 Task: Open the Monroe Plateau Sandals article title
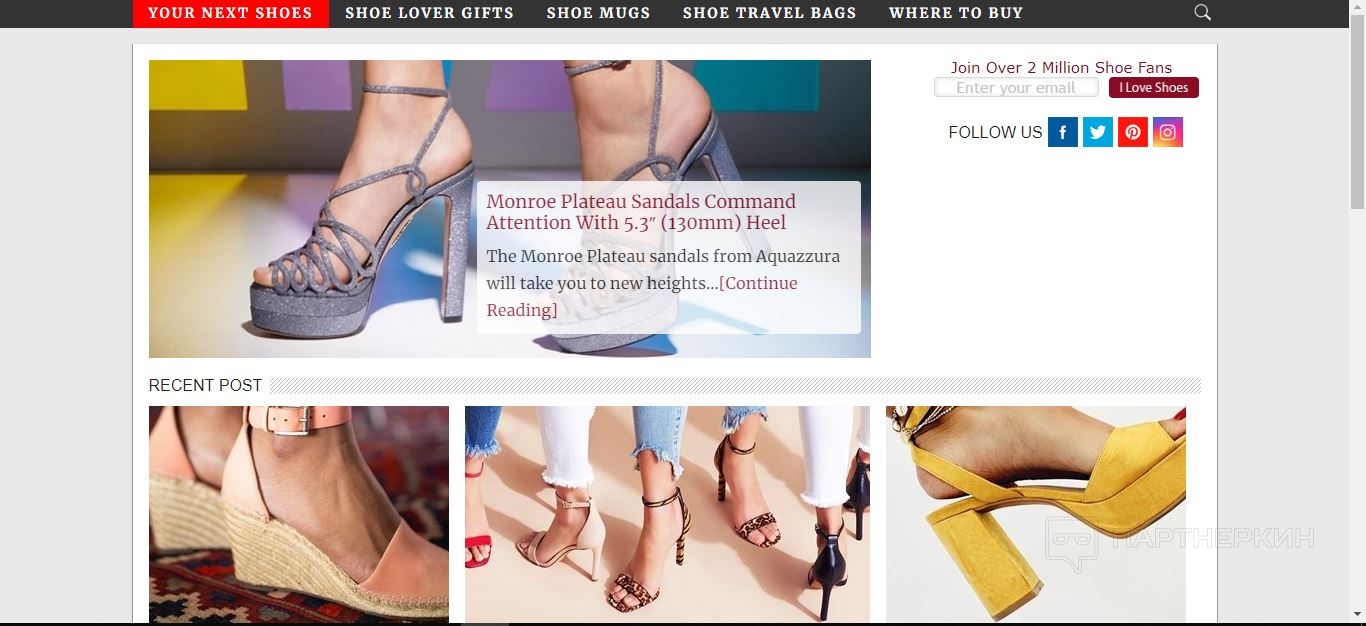[x=641, y=212]
